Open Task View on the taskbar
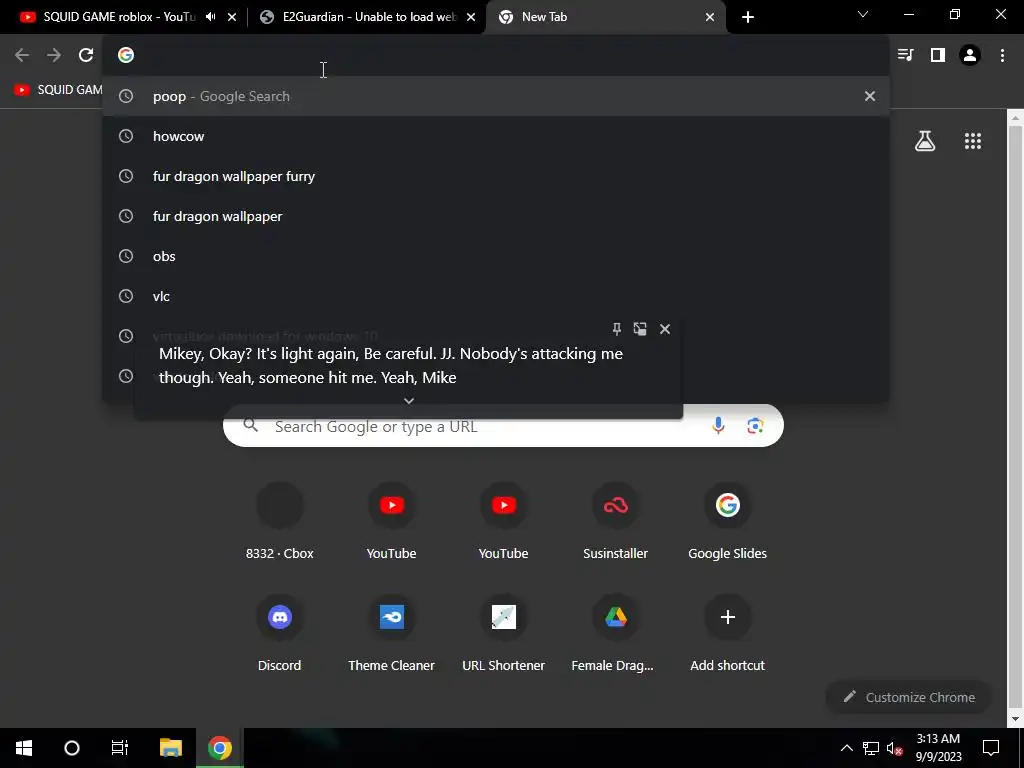 coord(120,748)
